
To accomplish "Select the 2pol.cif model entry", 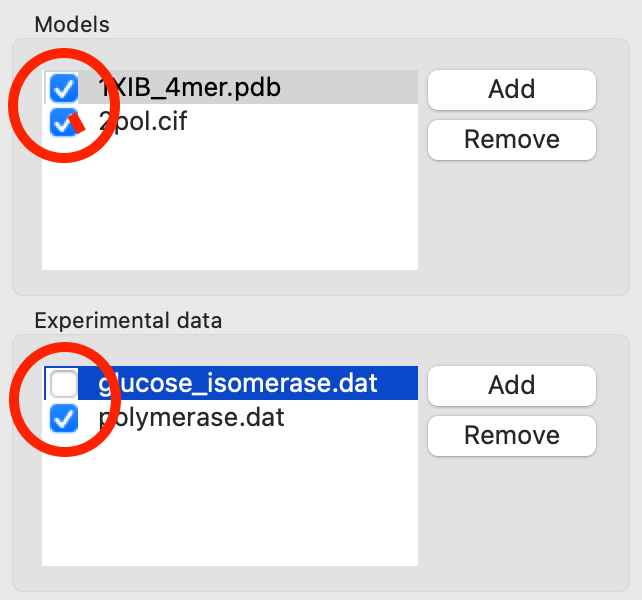I will click(142, 122).
